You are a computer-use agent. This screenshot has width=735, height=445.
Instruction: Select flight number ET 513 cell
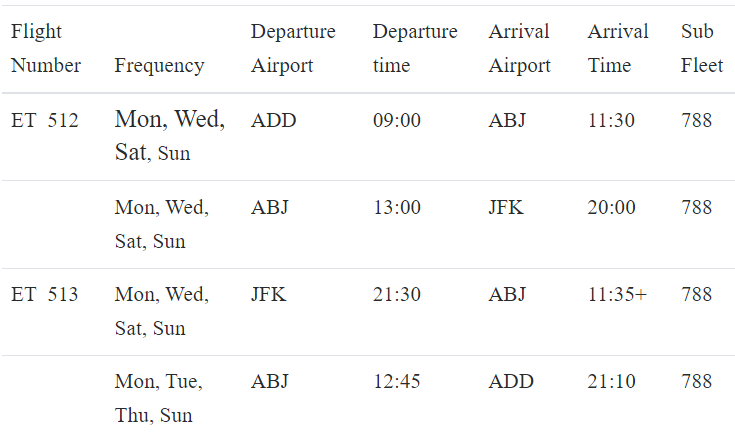tap(45, 294)
